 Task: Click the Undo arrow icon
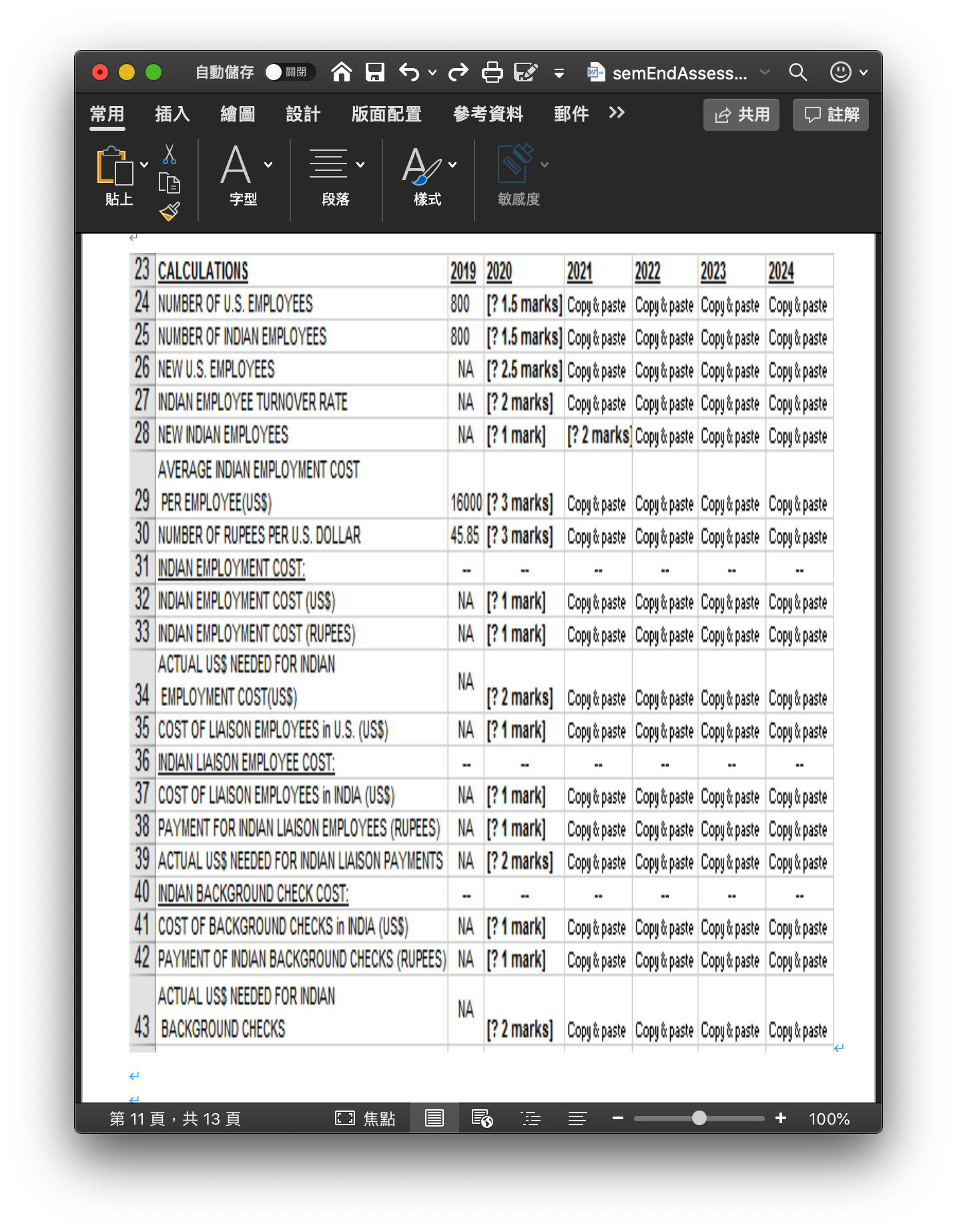click(x=409, y=72)
